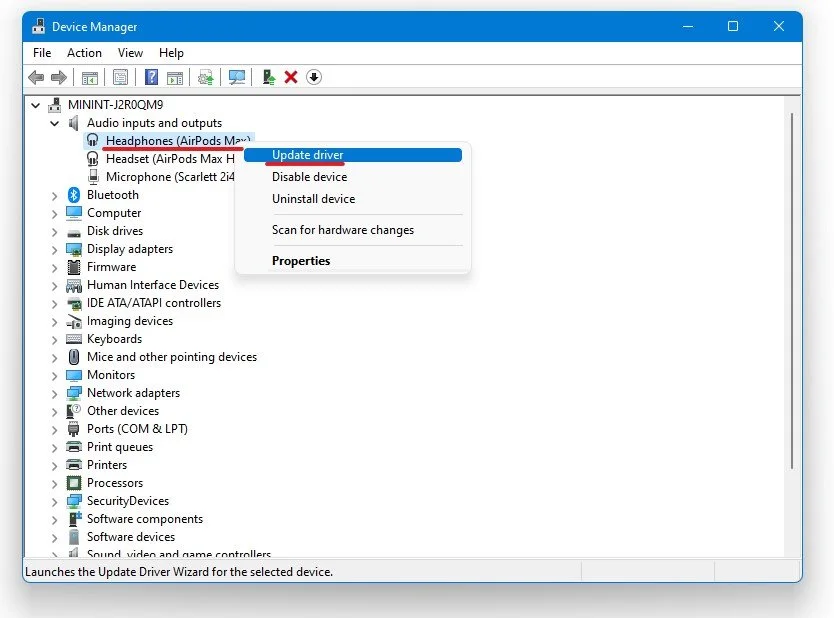Click the Update driver toolbar icon with green arrow
The image size is (834, 618).
click(x=269, y=78)
